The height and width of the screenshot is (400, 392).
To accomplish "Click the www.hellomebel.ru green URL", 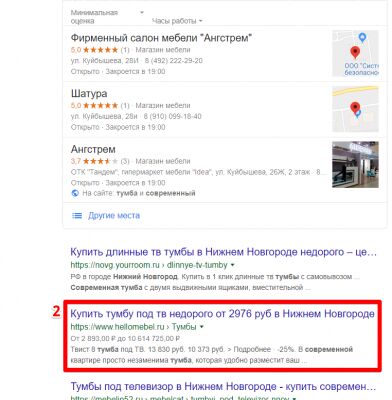I will (x=133, y=327).
